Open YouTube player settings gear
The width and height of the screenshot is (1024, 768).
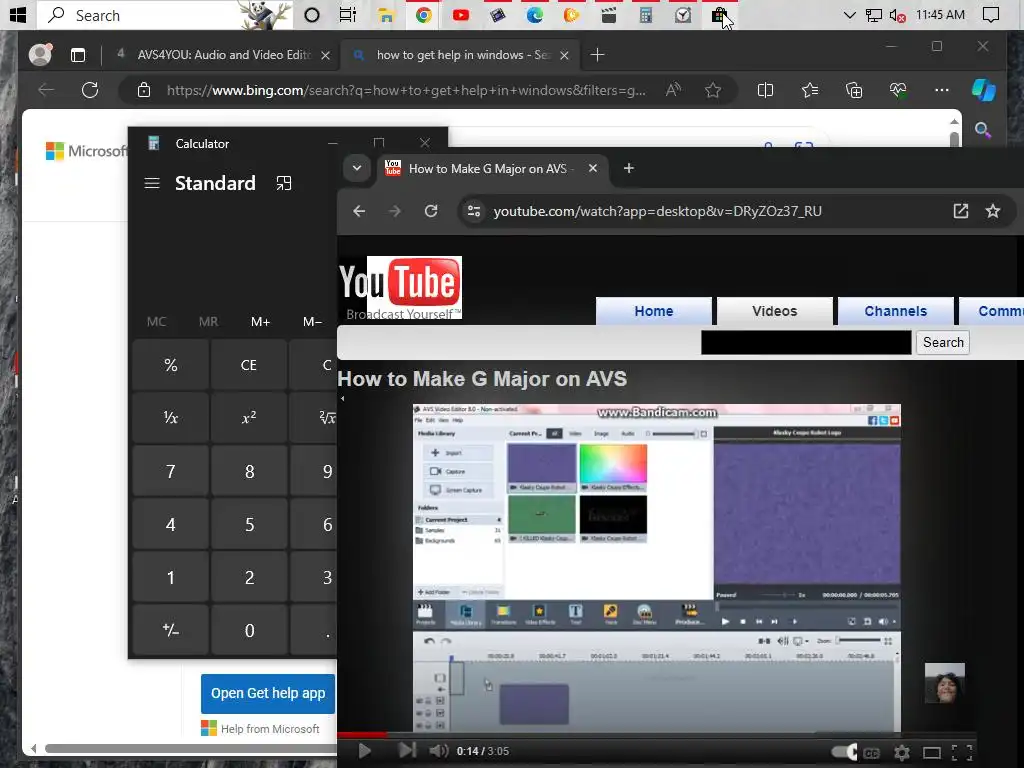coord(902,753)
